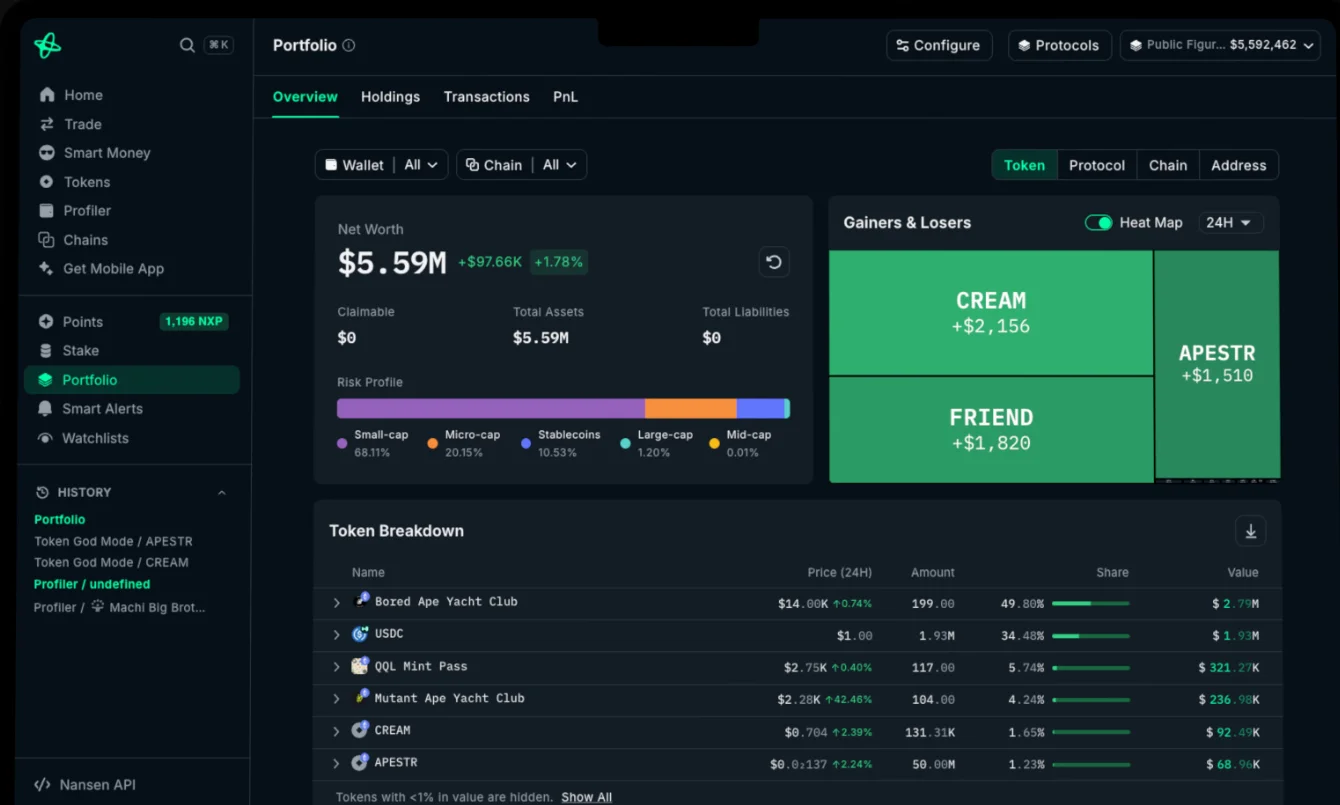Screen dimensions: 1340x805
Task: Click the CREAM heat map tile
Action: (991, 313)
